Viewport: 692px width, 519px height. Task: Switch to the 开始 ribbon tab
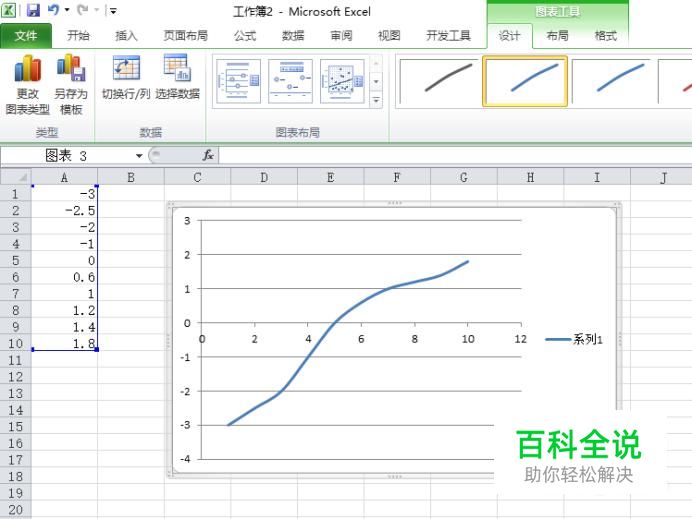(x=79, y=36)
